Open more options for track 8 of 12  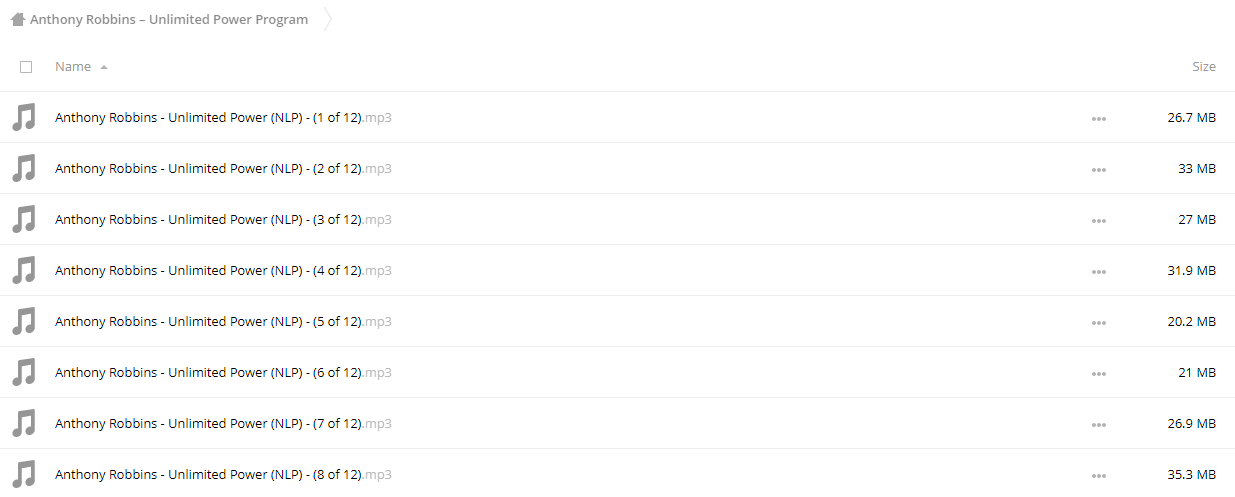tap(1099, 475)
